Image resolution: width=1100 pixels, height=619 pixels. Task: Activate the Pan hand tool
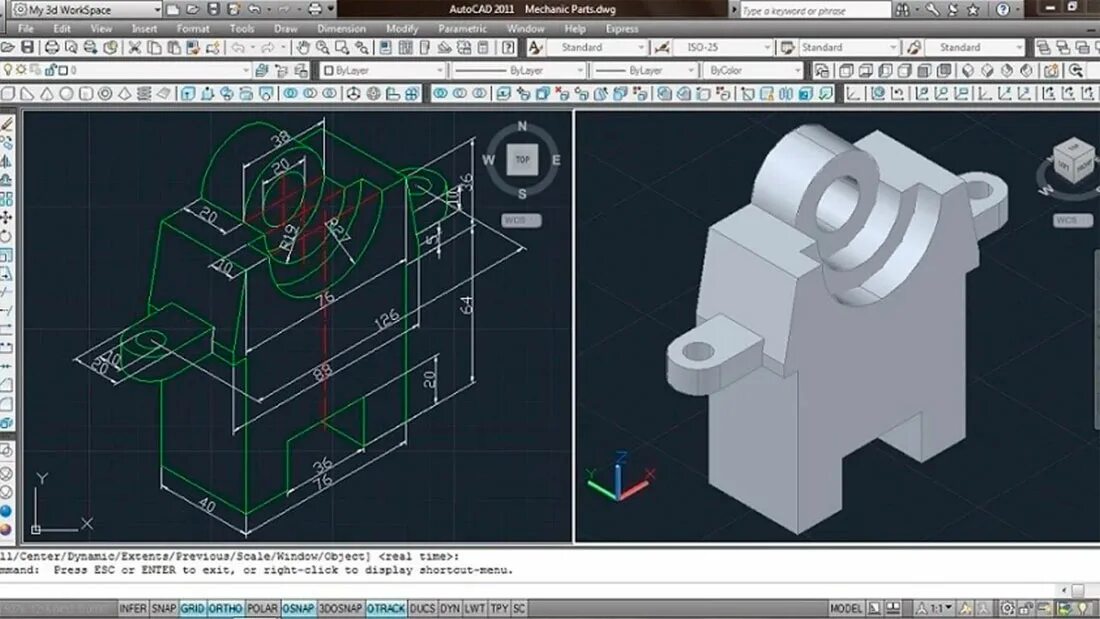click(302, 48)
